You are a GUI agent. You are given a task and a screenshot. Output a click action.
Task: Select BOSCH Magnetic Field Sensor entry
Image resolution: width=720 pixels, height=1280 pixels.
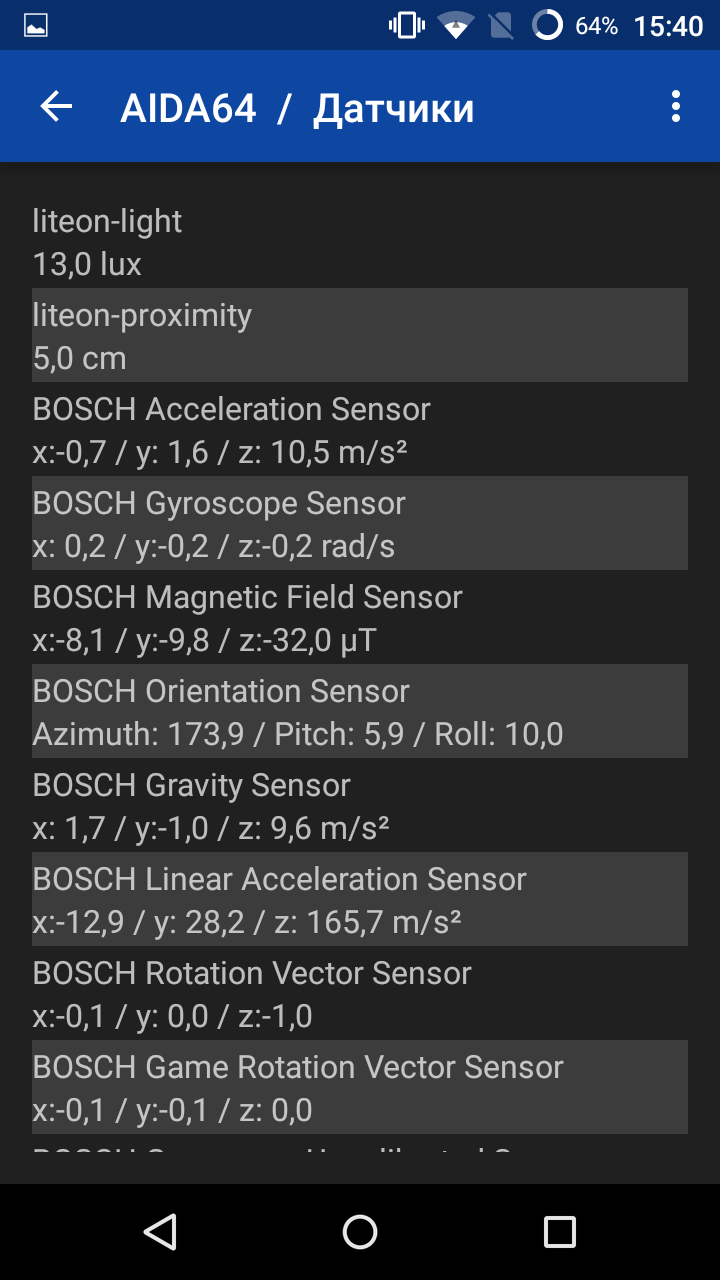tap(360, 617)
